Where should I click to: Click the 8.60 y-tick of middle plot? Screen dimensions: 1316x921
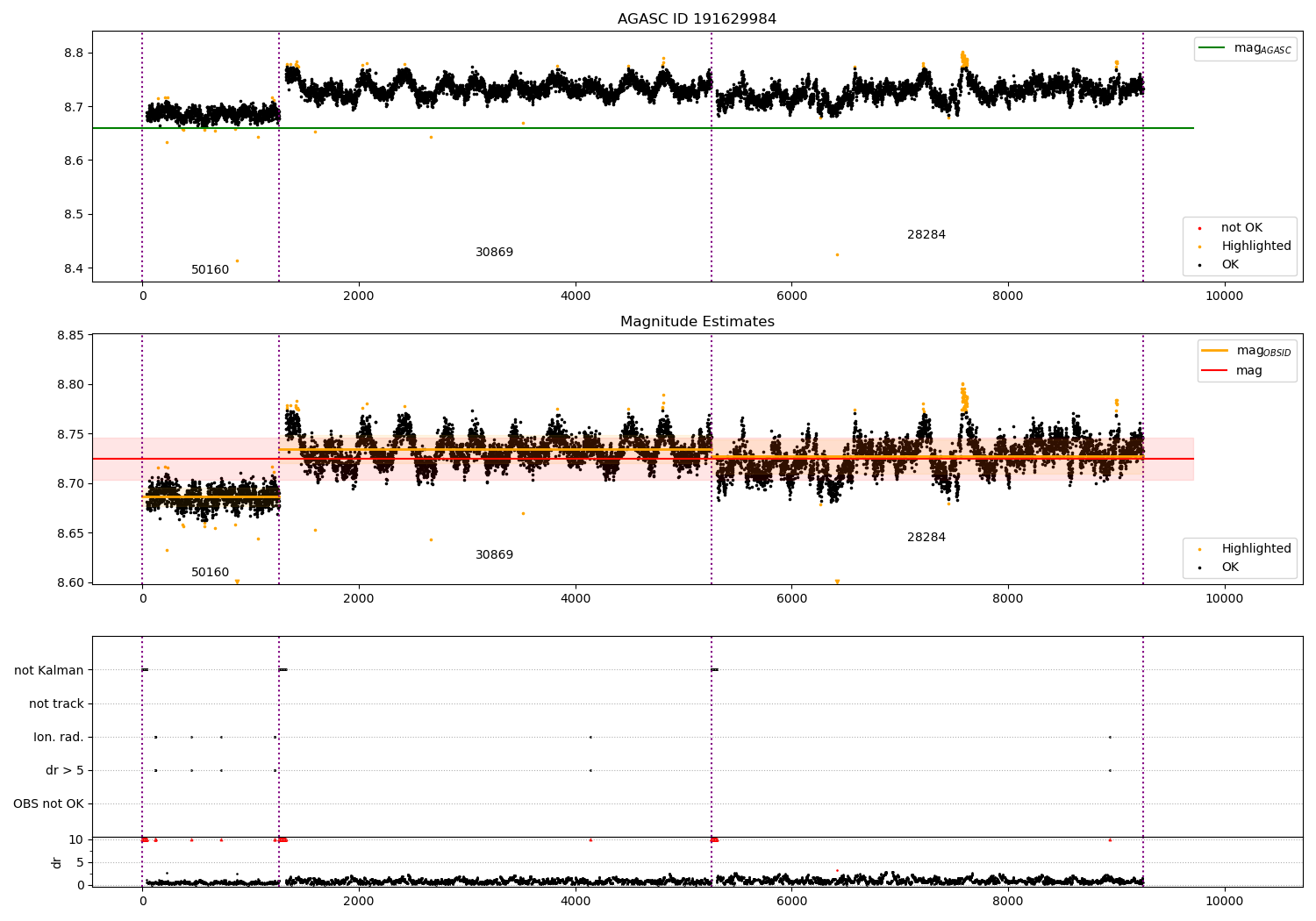pos(70,582)
